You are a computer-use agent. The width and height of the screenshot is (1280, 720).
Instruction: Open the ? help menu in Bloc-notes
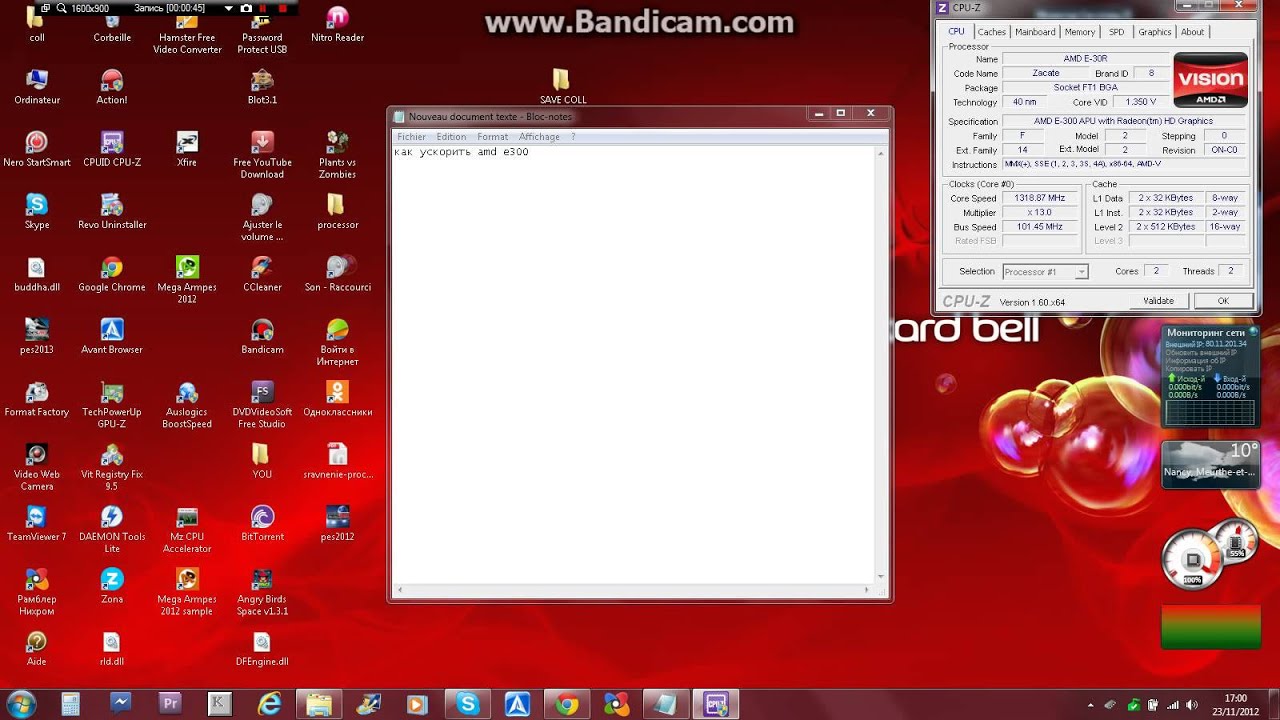(573, 137)
